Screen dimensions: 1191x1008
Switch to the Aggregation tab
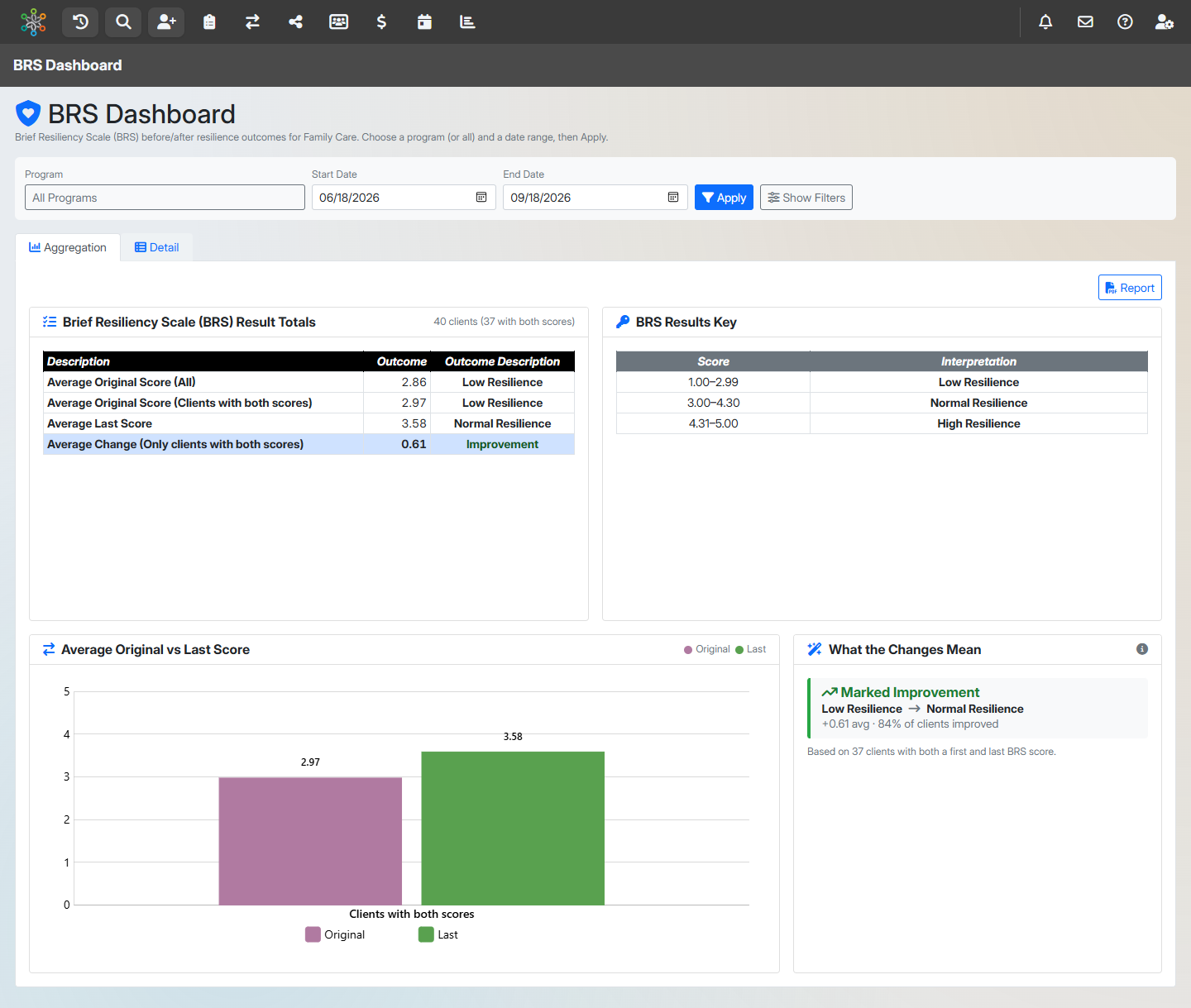[x=68, y=247]
